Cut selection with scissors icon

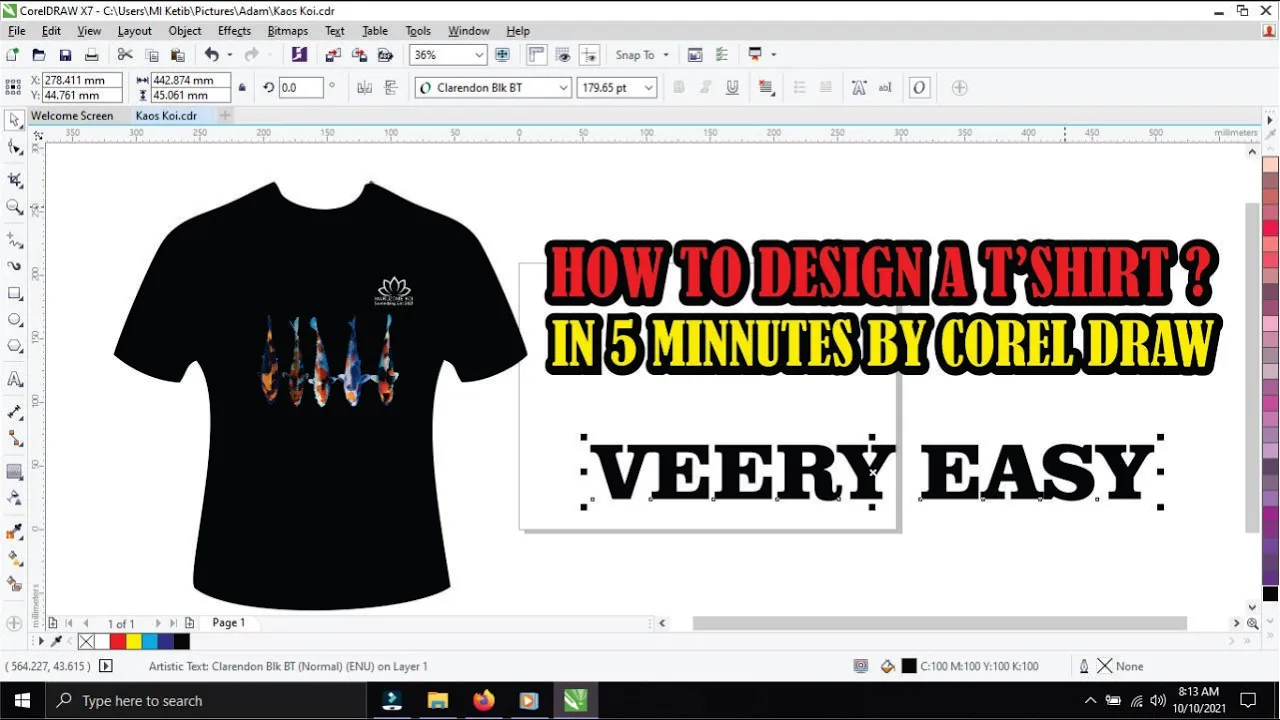[x=125, y=55]
